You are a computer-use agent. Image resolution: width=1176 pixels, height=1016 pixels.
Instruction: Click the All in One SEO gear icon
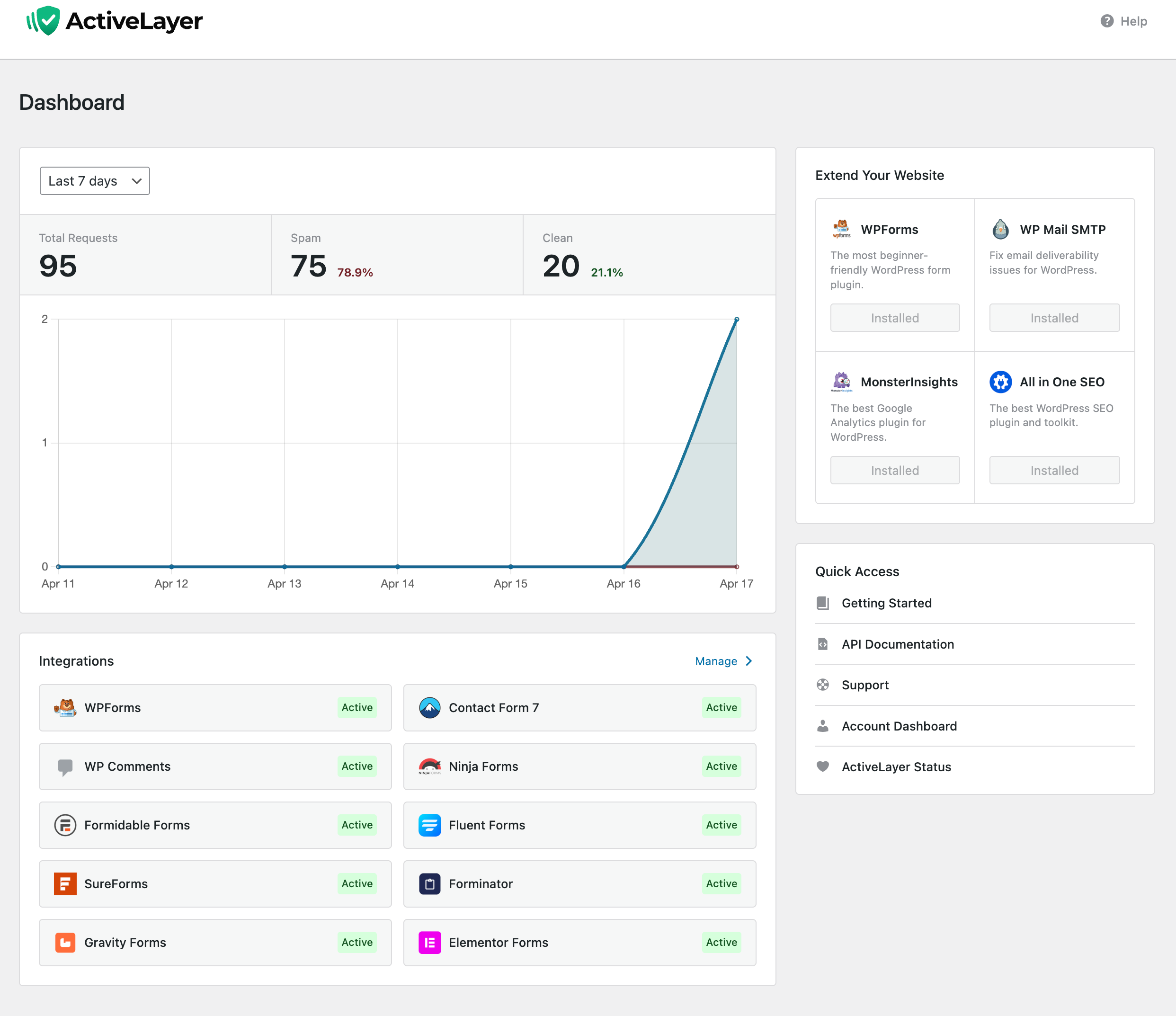coord(1001,382)
